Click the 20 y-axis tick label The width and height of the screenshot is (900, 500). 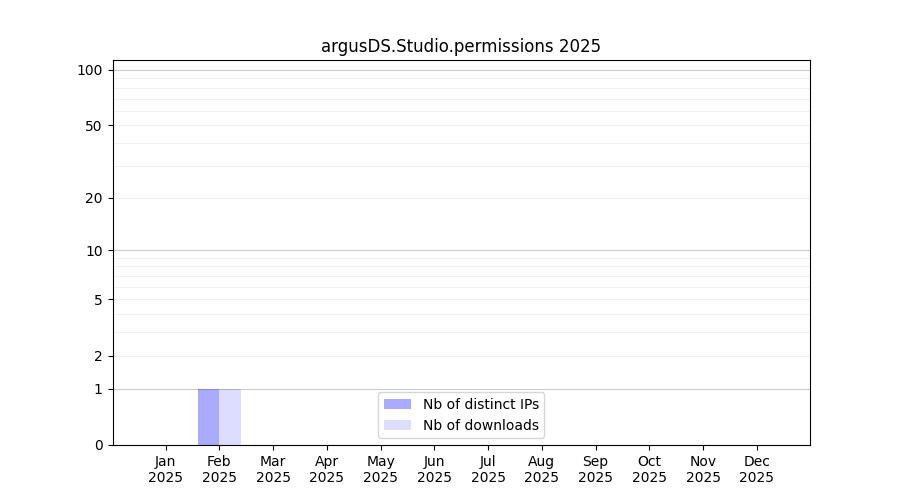click(94, 198)
